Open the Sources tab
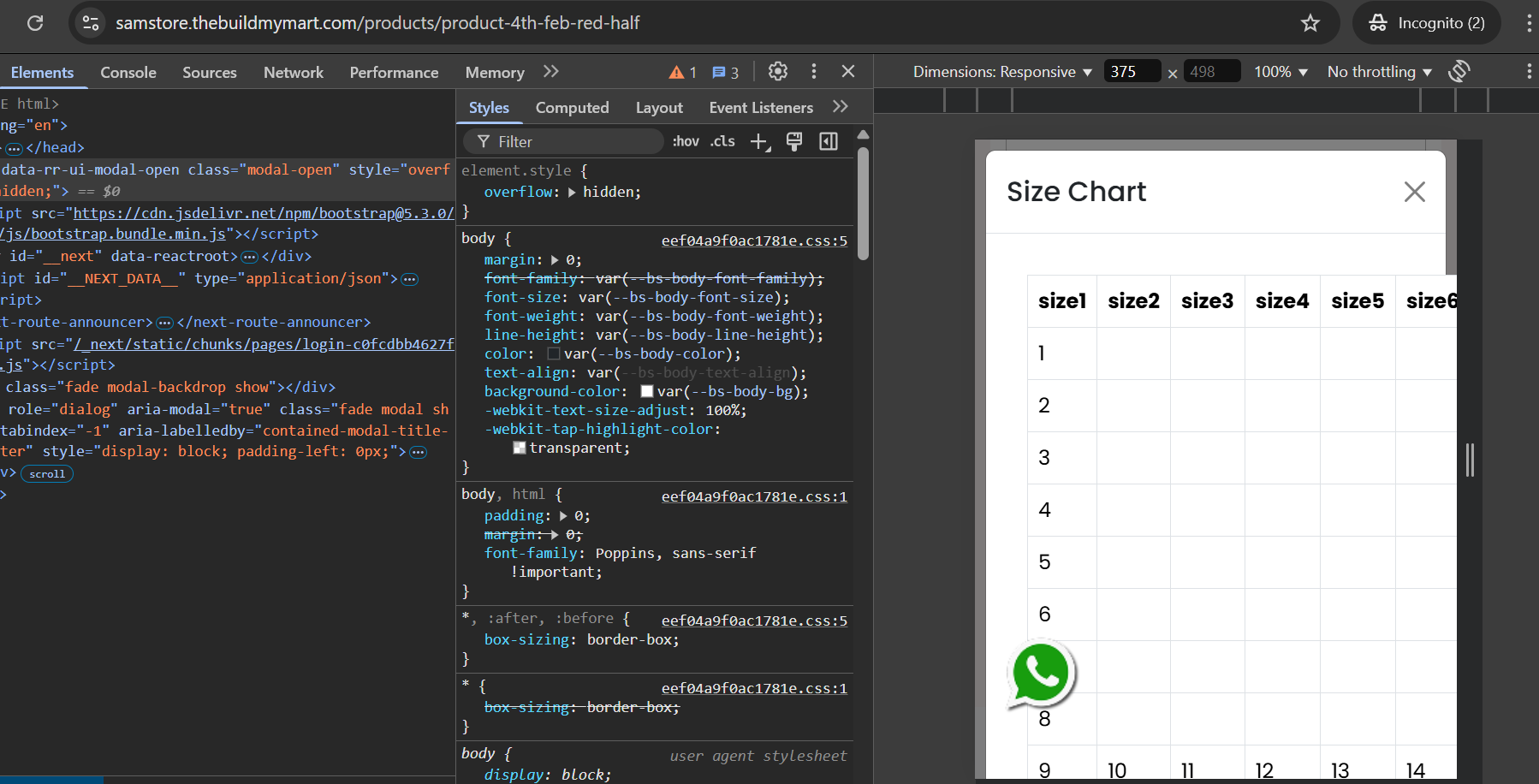Screen dimensions: 1539x784 coord(210,73)
